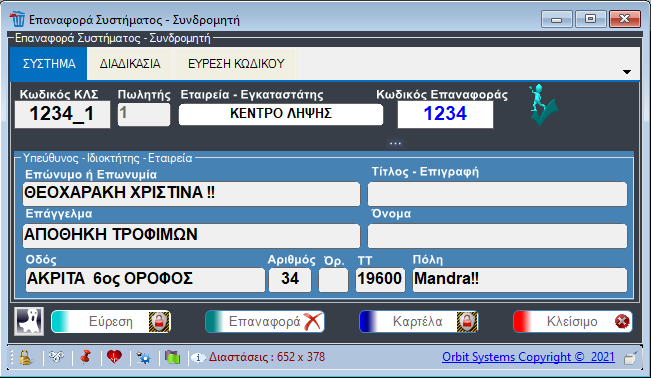Screen dimensions: 651x378
Task: Click the Πωλητής field
Action: click(x=144, y=114)
